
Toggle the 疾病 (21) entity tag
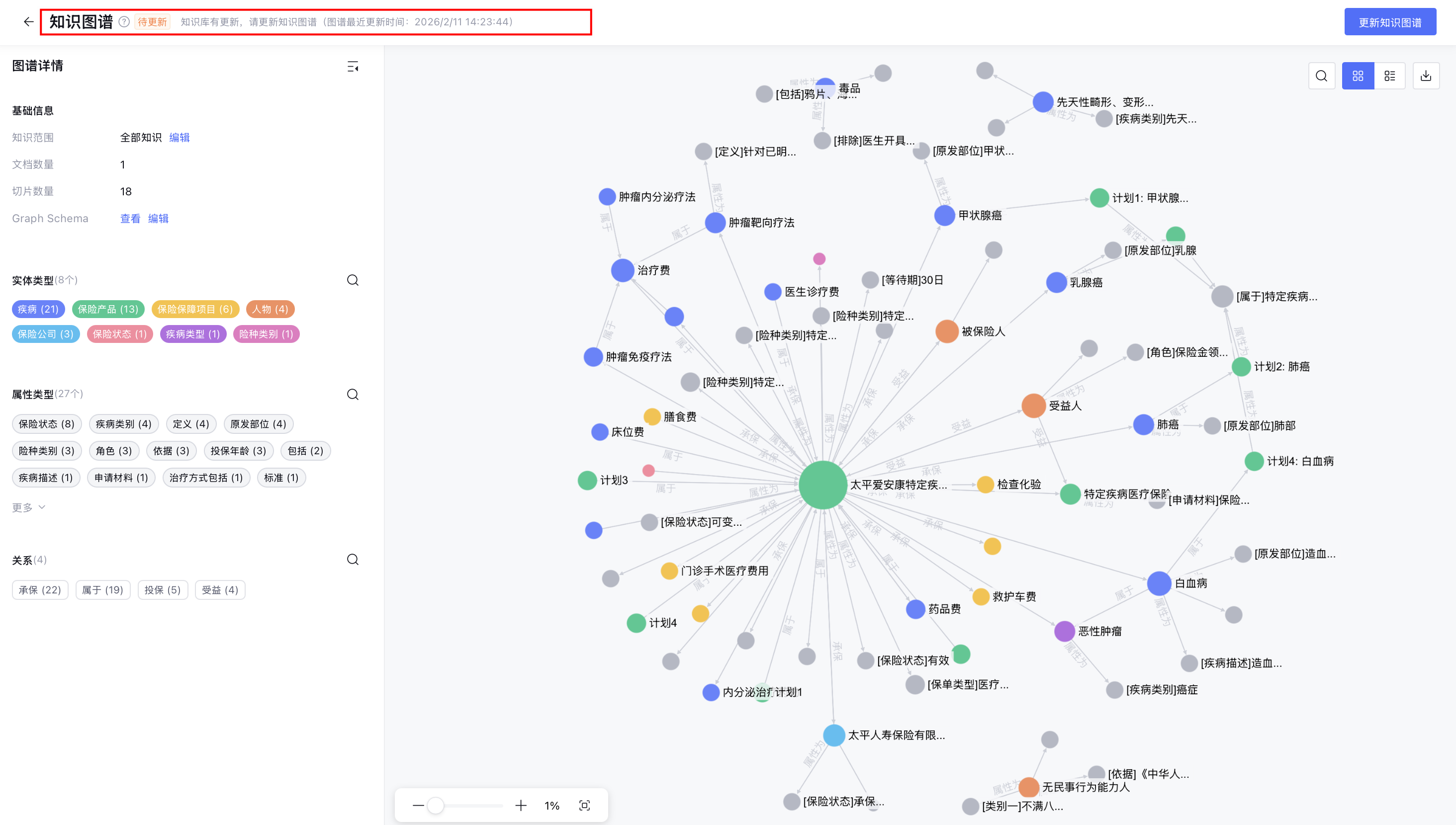coord(38,309)
